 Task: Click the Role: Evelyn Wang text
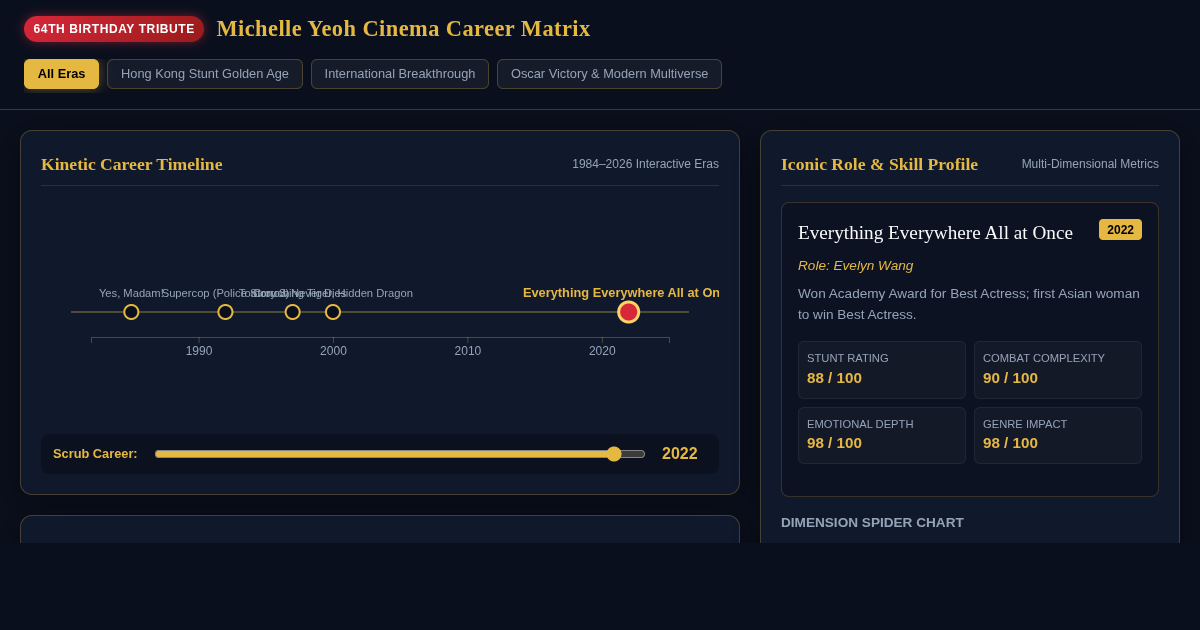click(x=855, y=266)
